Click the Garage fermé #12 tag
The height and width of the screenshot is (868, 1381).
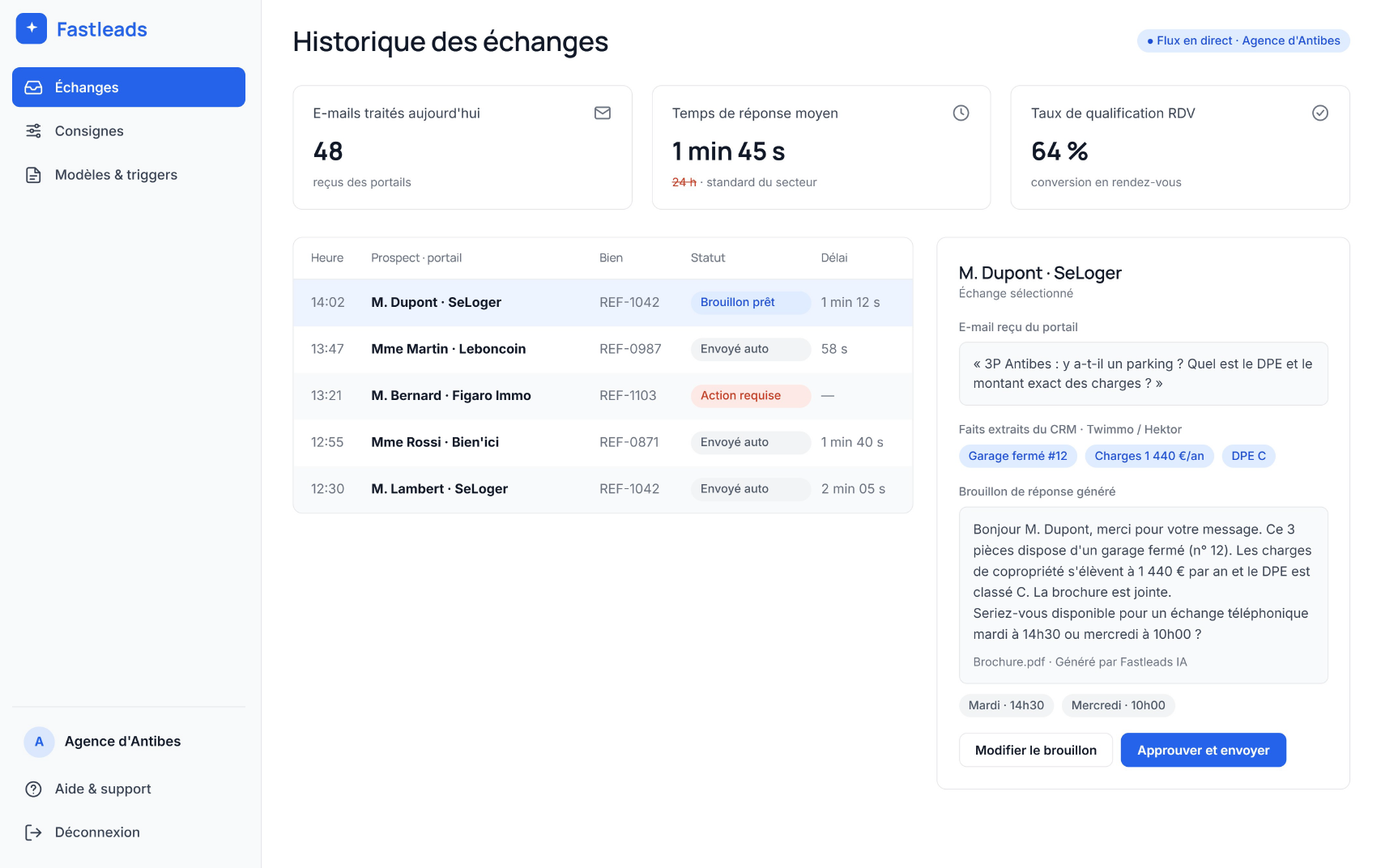pyautogui.click(x=1017, y=456)
